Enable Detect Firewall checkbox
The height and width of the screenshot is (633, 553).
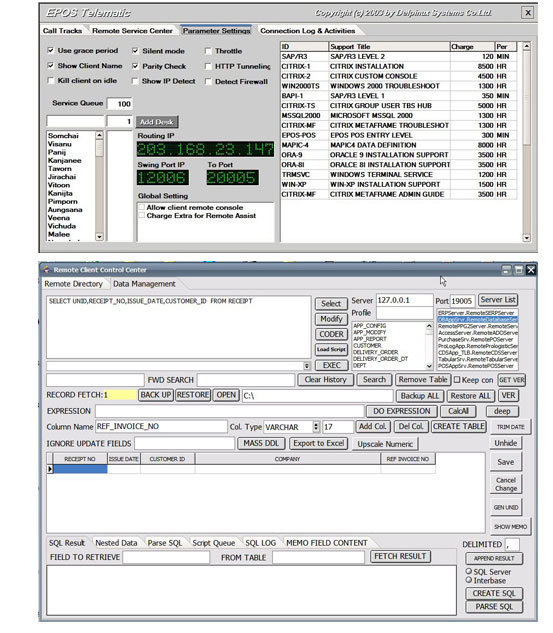tap(208, 82)
